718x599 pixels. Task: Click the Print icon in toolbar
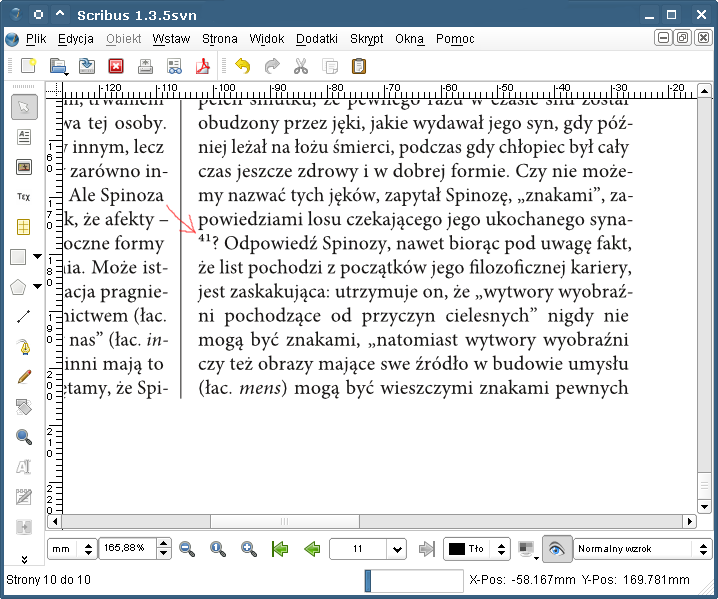pos(145,67)
